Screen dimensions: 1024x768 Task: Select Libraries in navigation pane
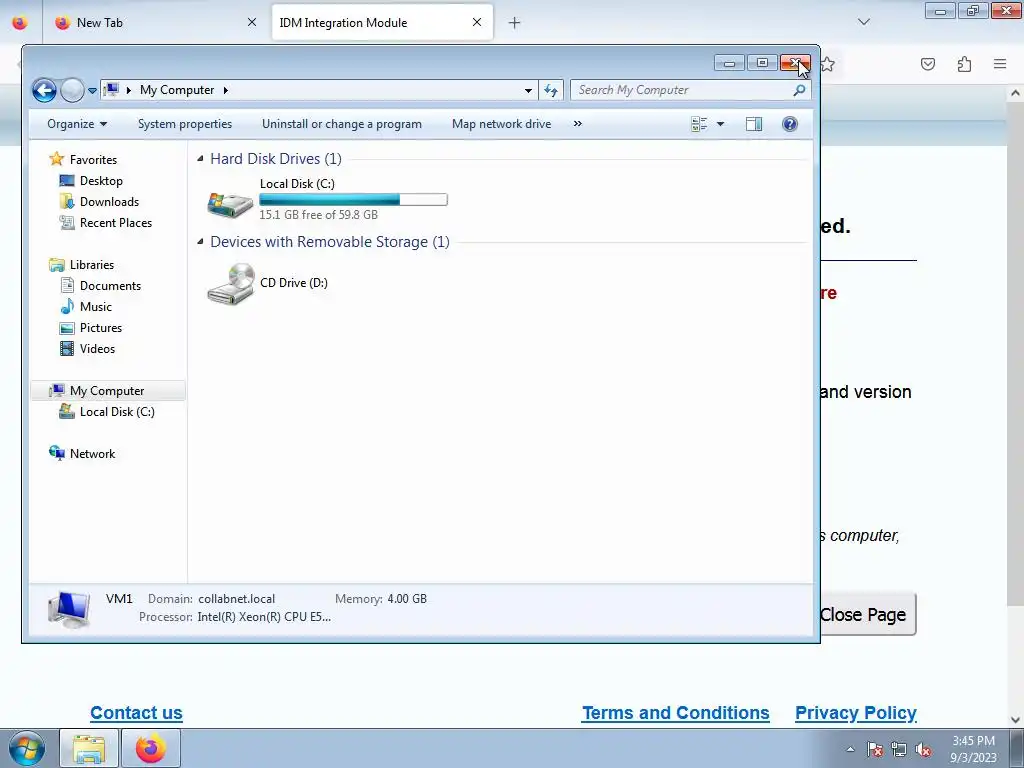(91, 264)
